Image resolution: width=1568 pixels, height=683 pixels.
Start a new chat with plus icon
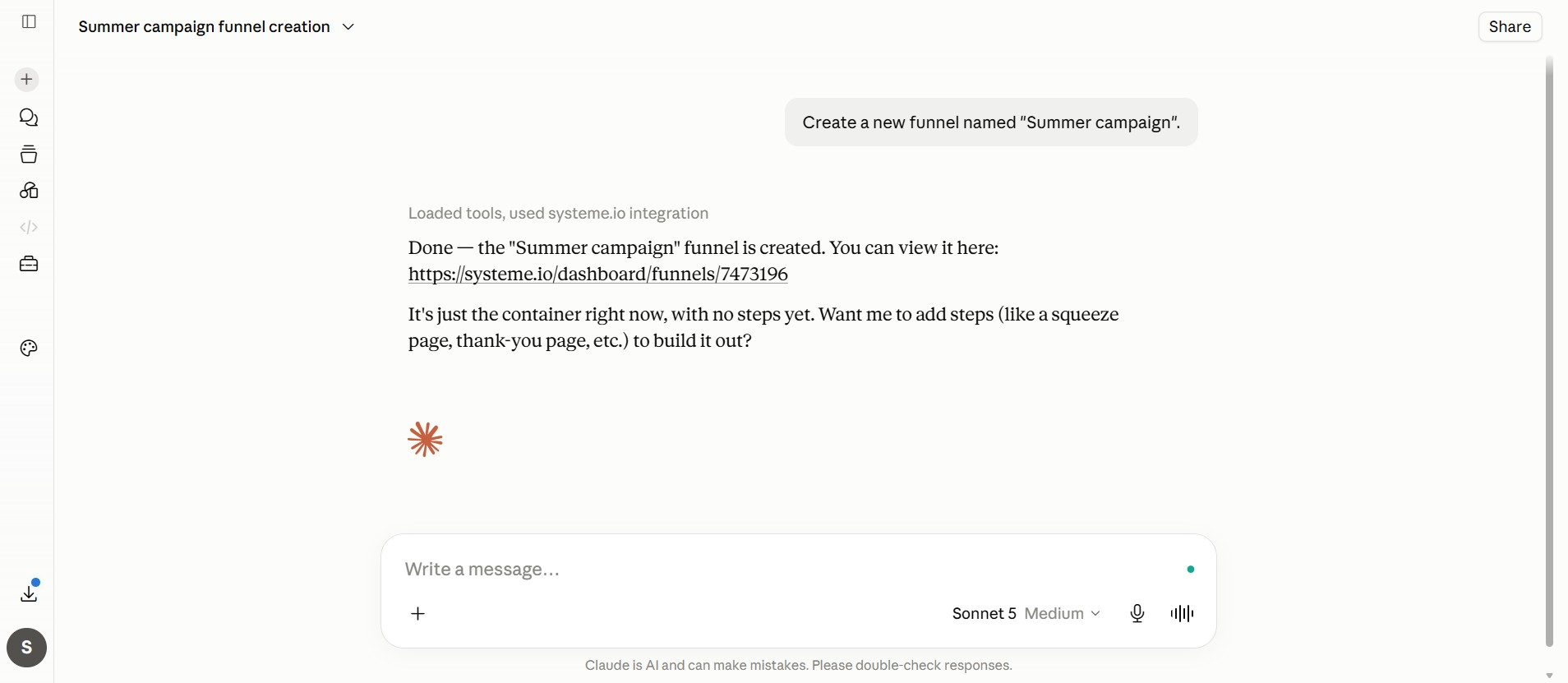coord(27,80)
